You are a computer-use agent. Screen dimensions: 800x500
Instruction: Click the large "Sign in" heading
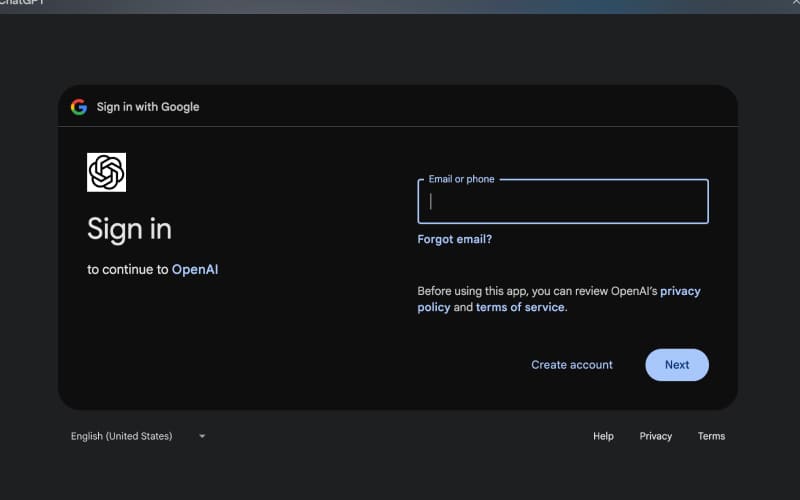129,229
